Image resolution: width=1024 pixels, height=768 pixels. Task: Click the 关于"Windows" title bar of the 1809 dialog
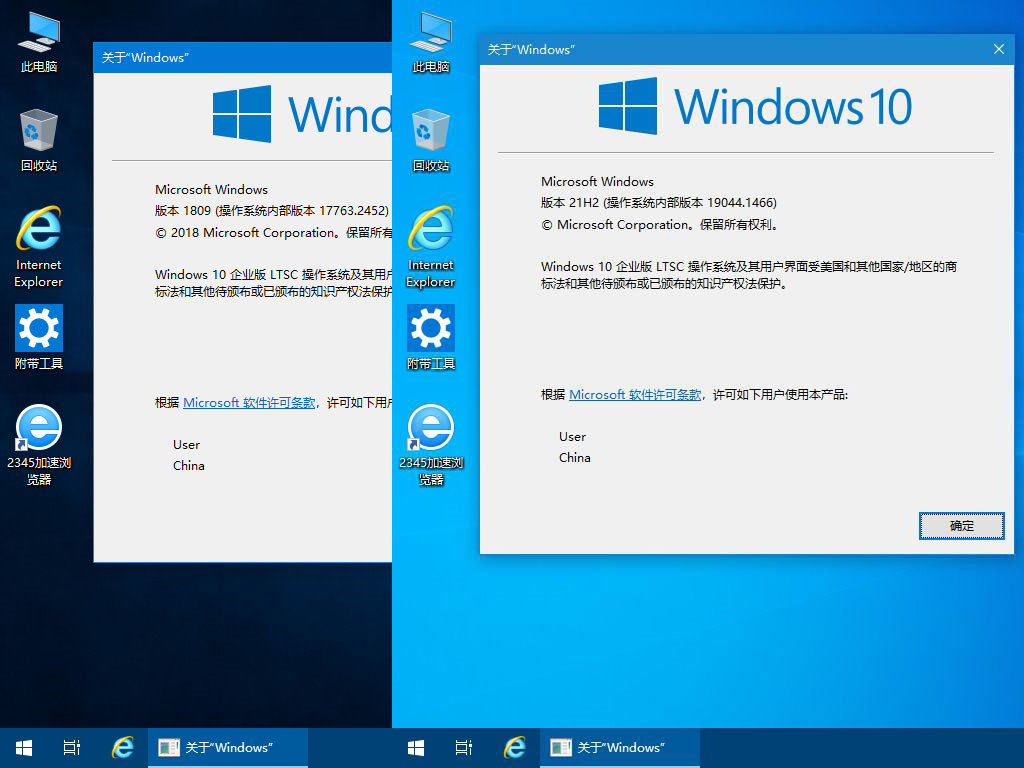pos(243,57)
